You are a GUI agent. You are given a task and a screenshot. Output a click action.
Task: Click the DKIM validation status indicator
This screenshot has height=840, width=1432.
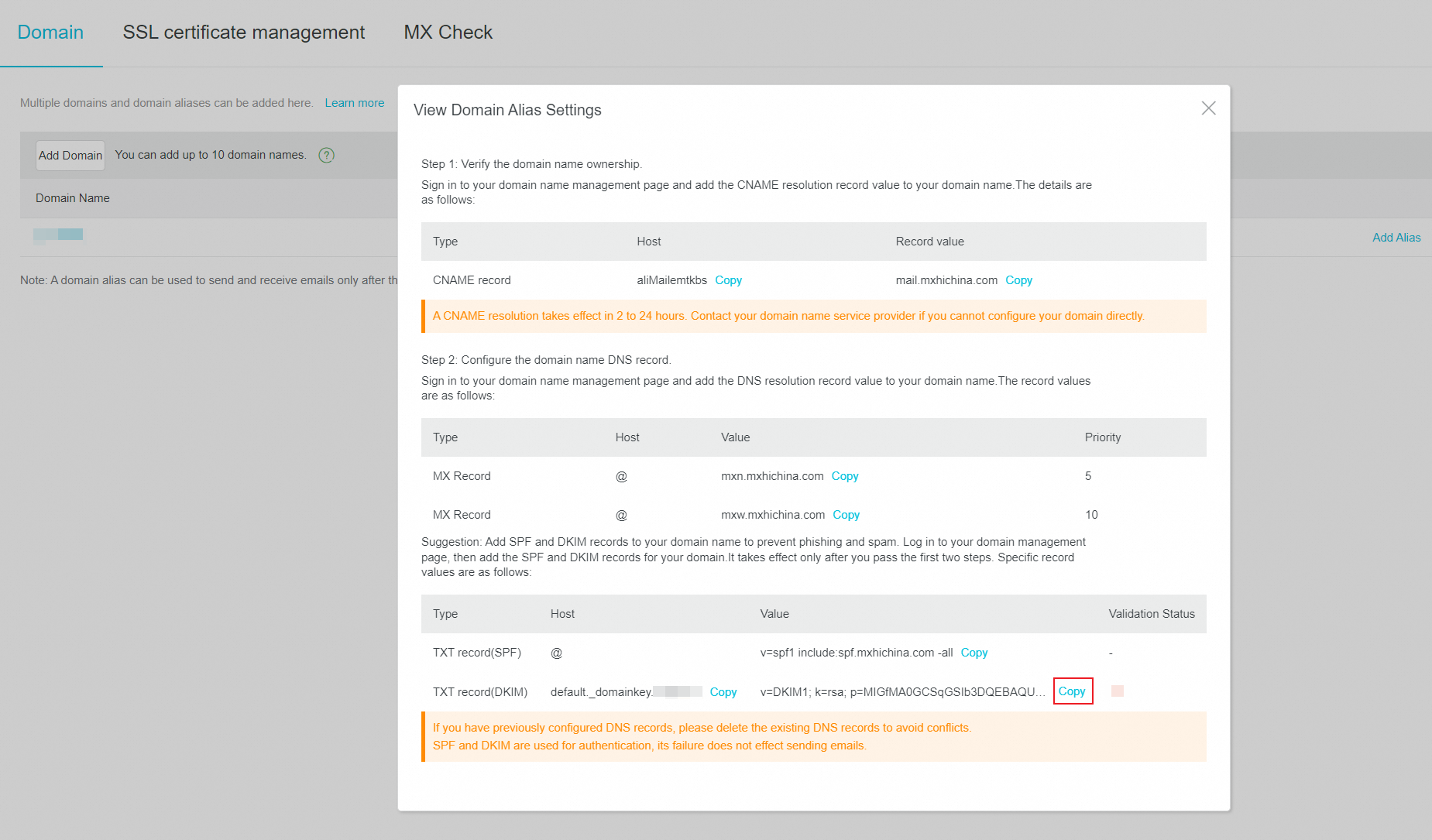pos(1117,691)
